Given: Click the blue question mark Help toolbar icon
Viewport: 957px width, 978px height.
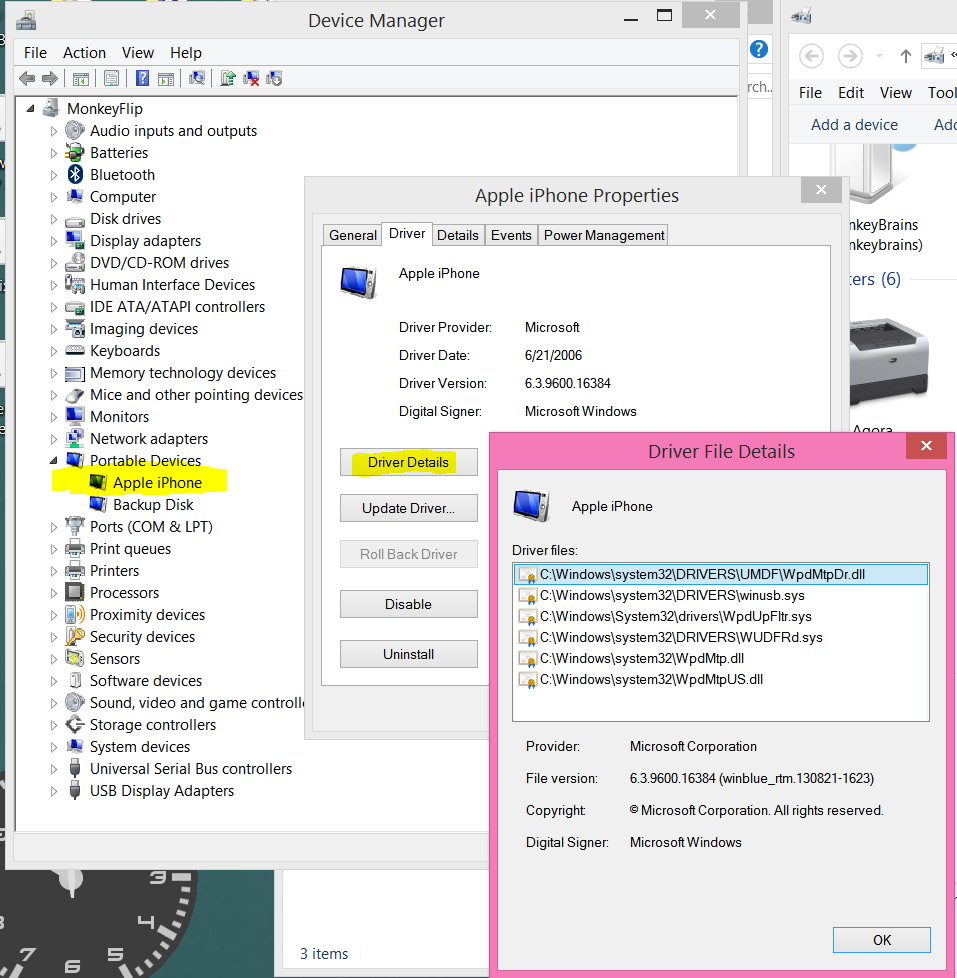Looking at the screenshot, I should point(143,78).
